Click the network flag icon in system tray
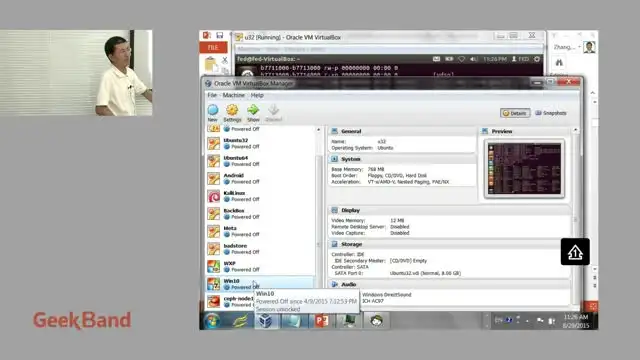This screenshot has height=360, width=640. [540, 321]
